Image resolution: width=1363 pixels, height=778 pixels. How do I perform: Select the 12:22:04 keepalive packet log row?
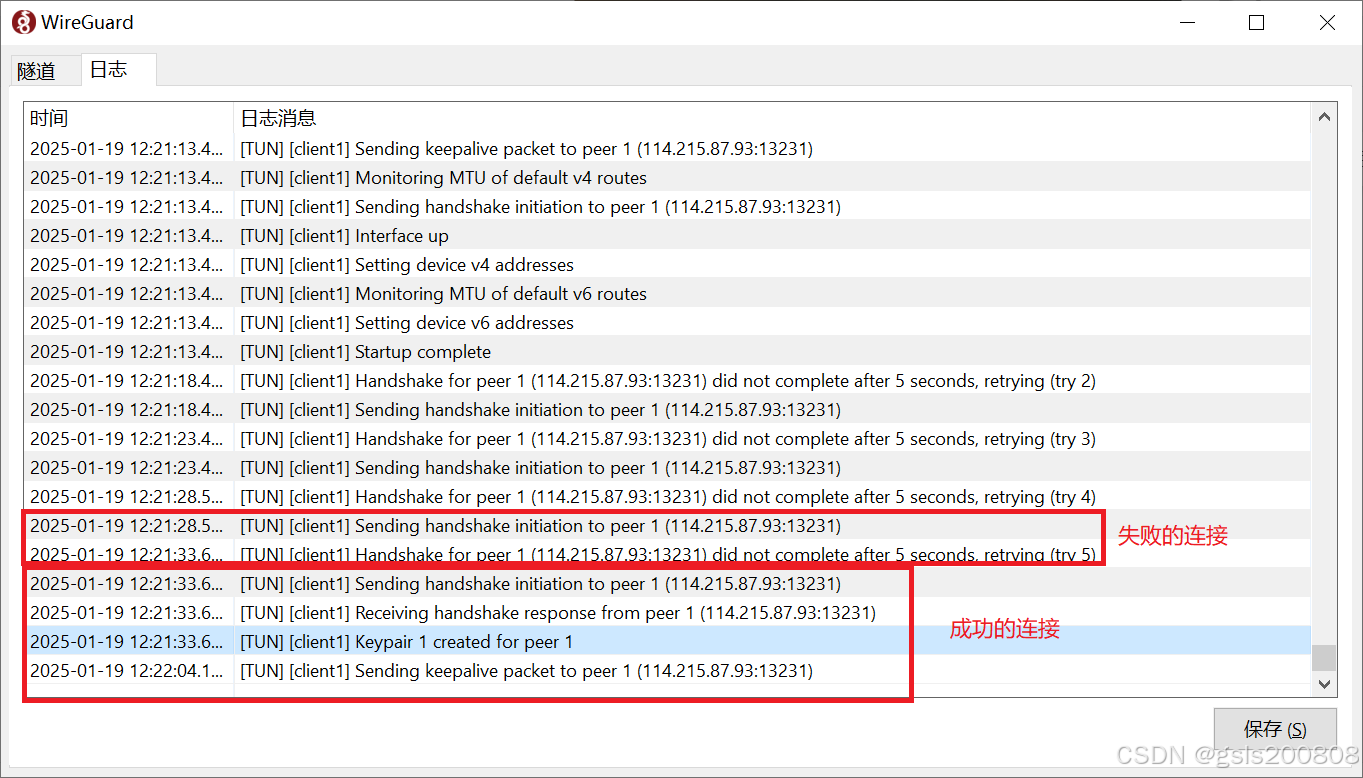tap(667, 671)
